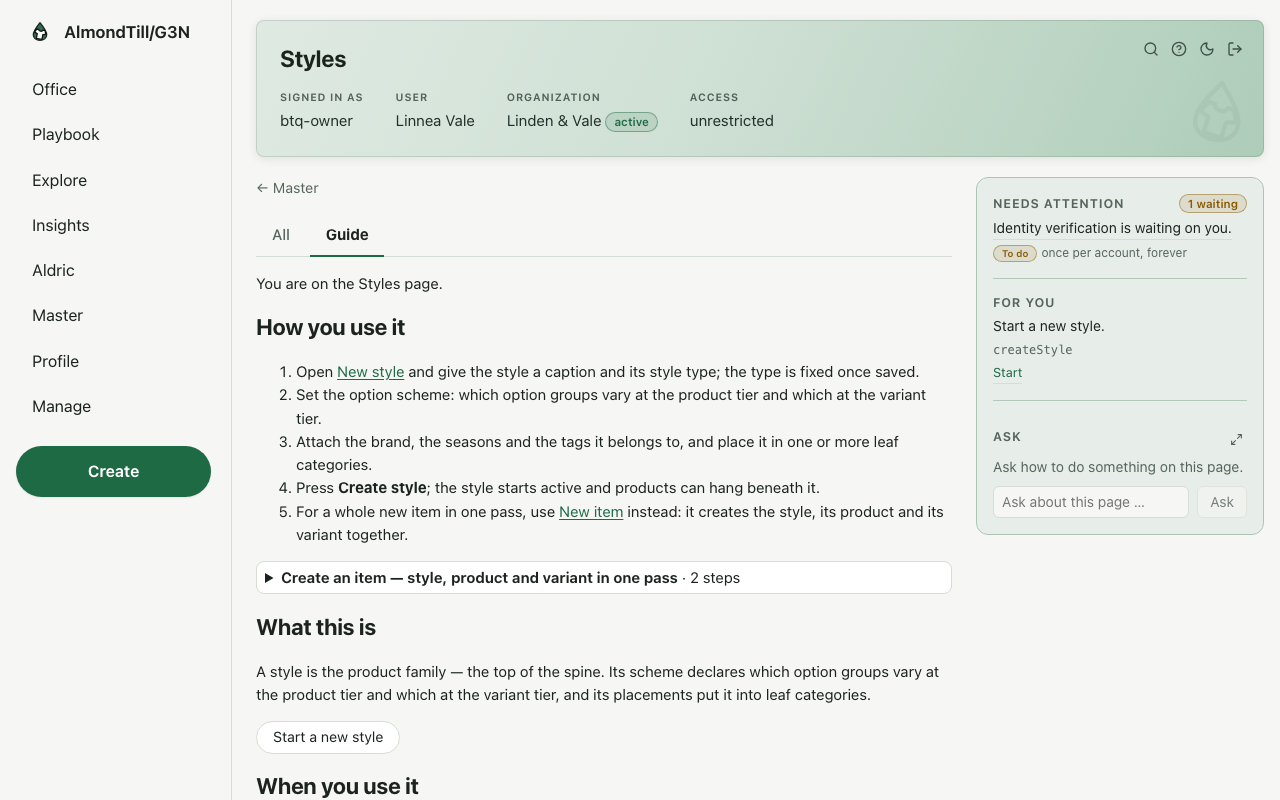The image size is (1280, 800).
Task: Switch to dark mode with the moon icon
Action: [1207, 49]
